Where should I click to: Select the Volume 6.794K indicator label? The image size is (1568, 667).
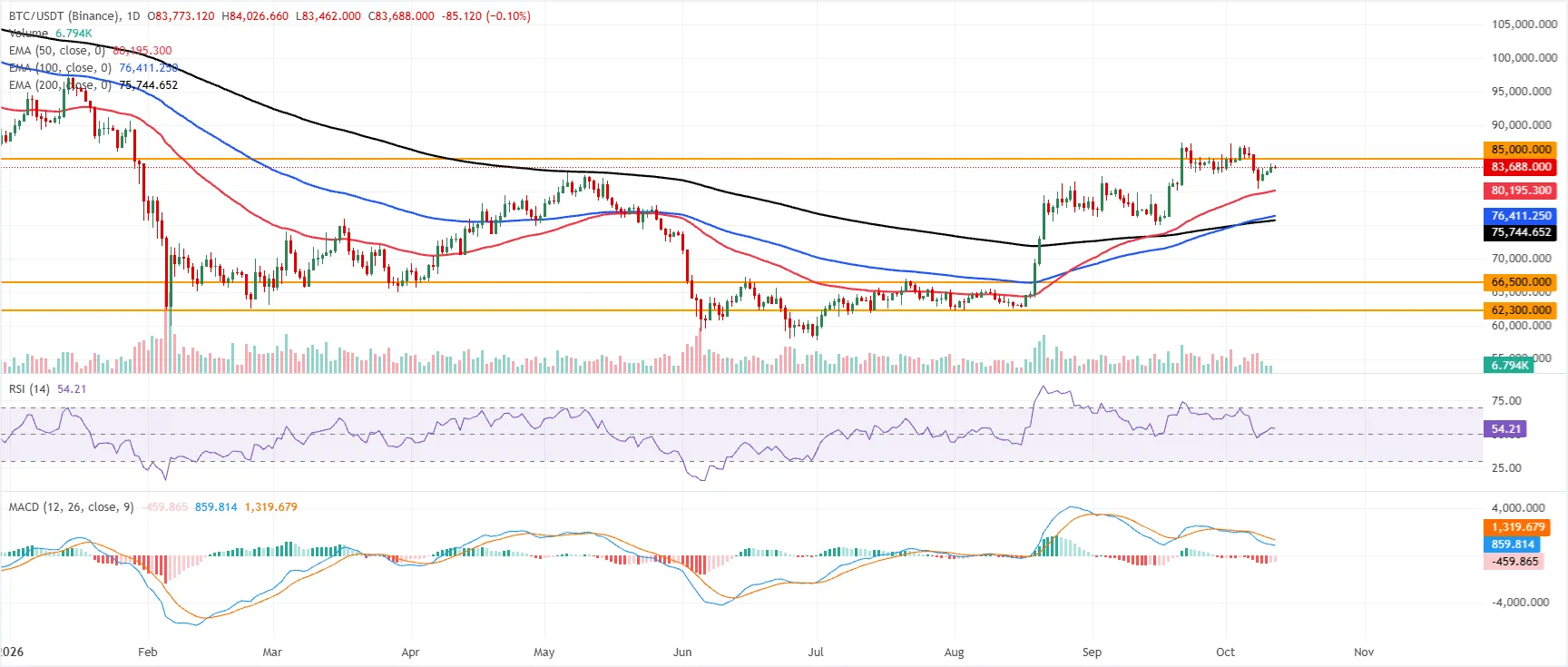click(x=50, y=34)
